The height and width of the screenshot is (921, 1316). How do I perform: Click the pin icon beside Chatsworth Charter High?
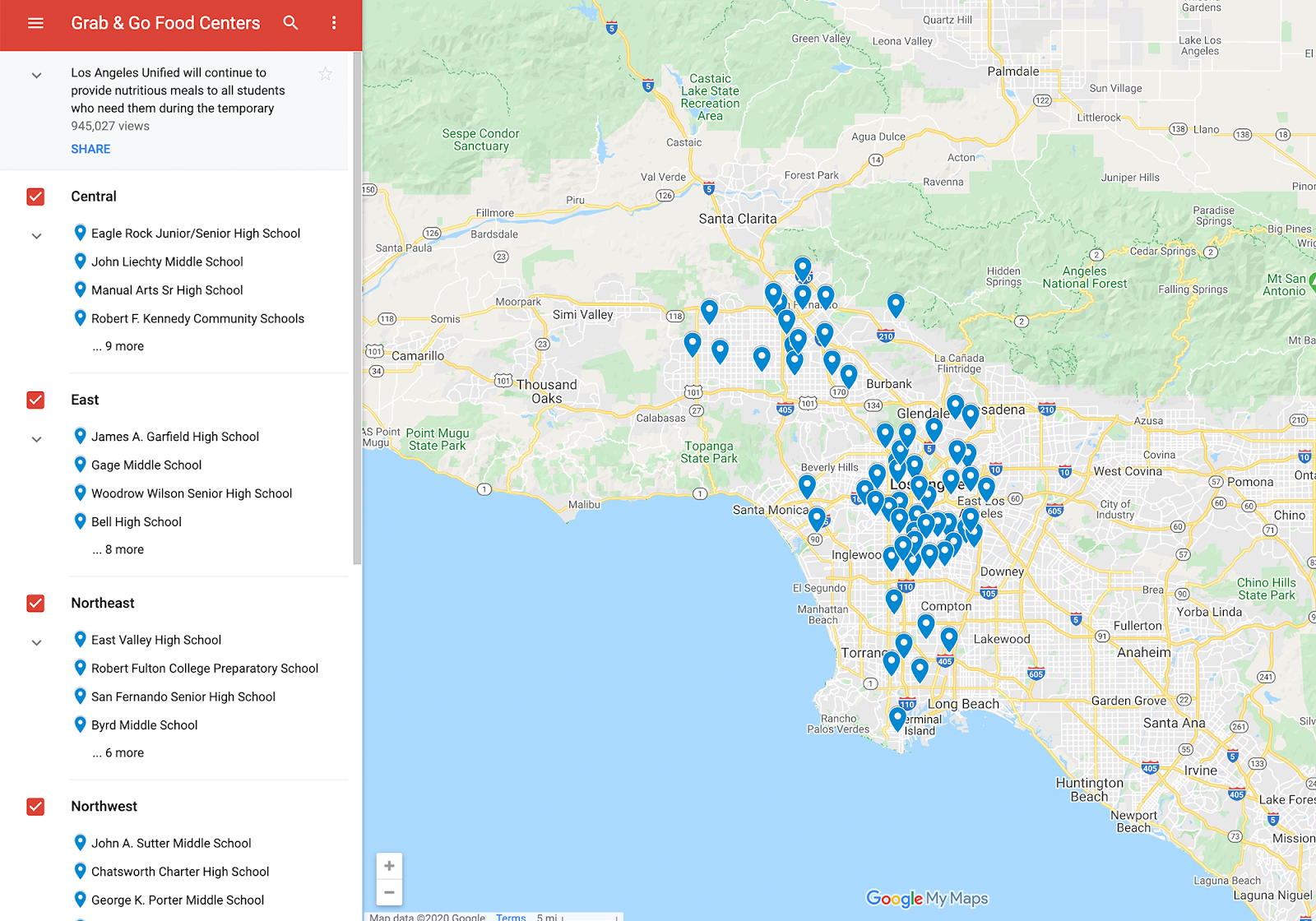80,871
